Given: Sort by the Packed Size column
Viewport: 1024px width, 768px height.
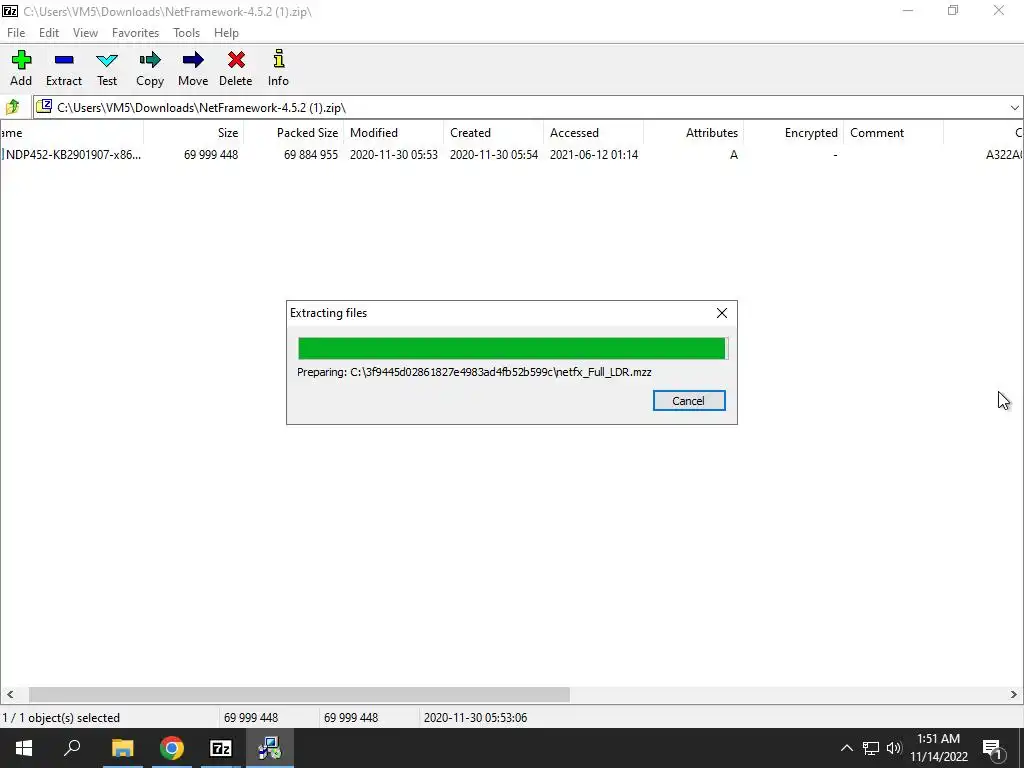Looking at the screenshot, I should [294, 133].
